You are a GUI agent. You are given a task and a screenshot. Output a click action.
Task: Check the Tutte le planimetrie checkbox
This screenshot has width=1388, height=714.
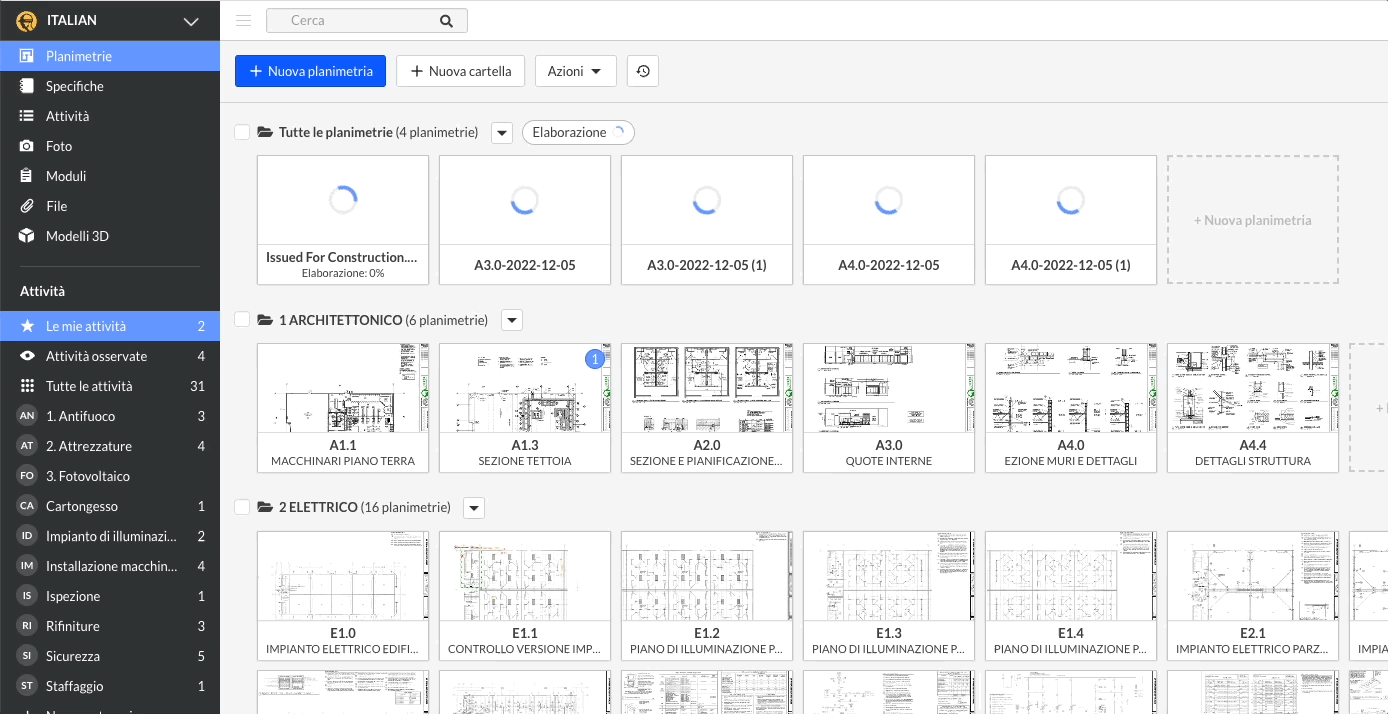[x=241, y=132]
